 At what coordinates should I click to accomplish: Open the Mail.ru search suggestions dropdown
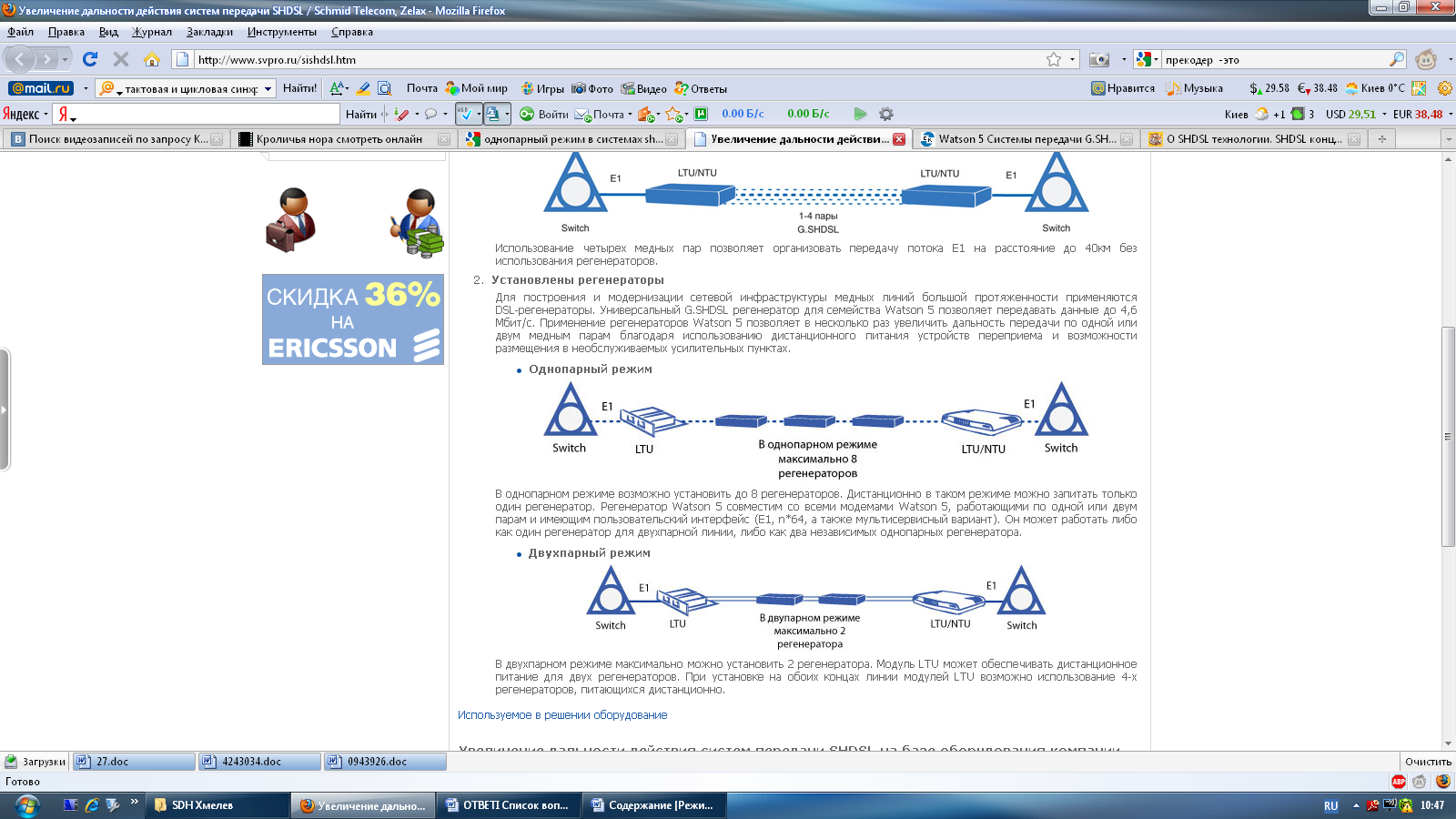(x=268, y=88)
